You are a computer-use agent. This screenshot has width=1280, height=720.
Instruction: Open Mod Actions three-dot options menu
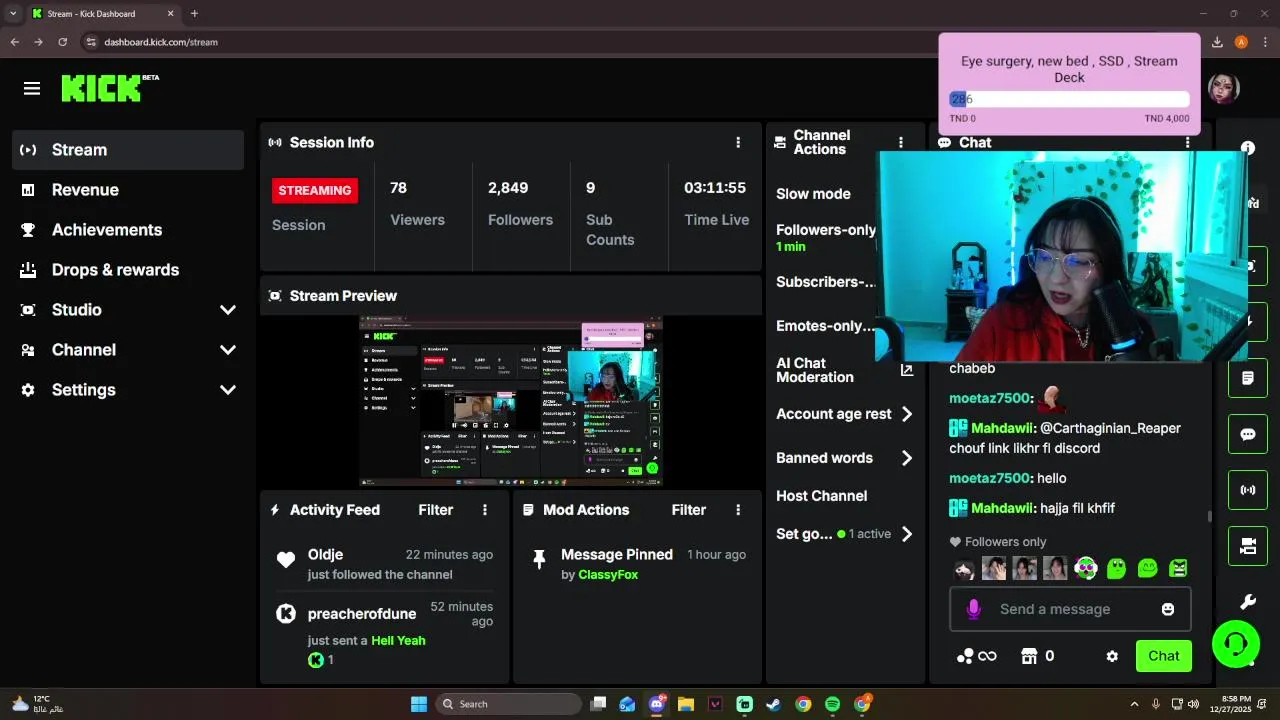[x=738, y=510]
